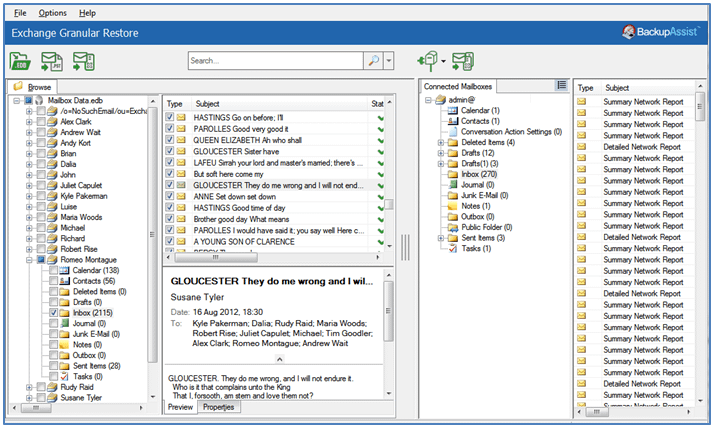Tick the Sent Items (28) checkbox

point(53,366)
